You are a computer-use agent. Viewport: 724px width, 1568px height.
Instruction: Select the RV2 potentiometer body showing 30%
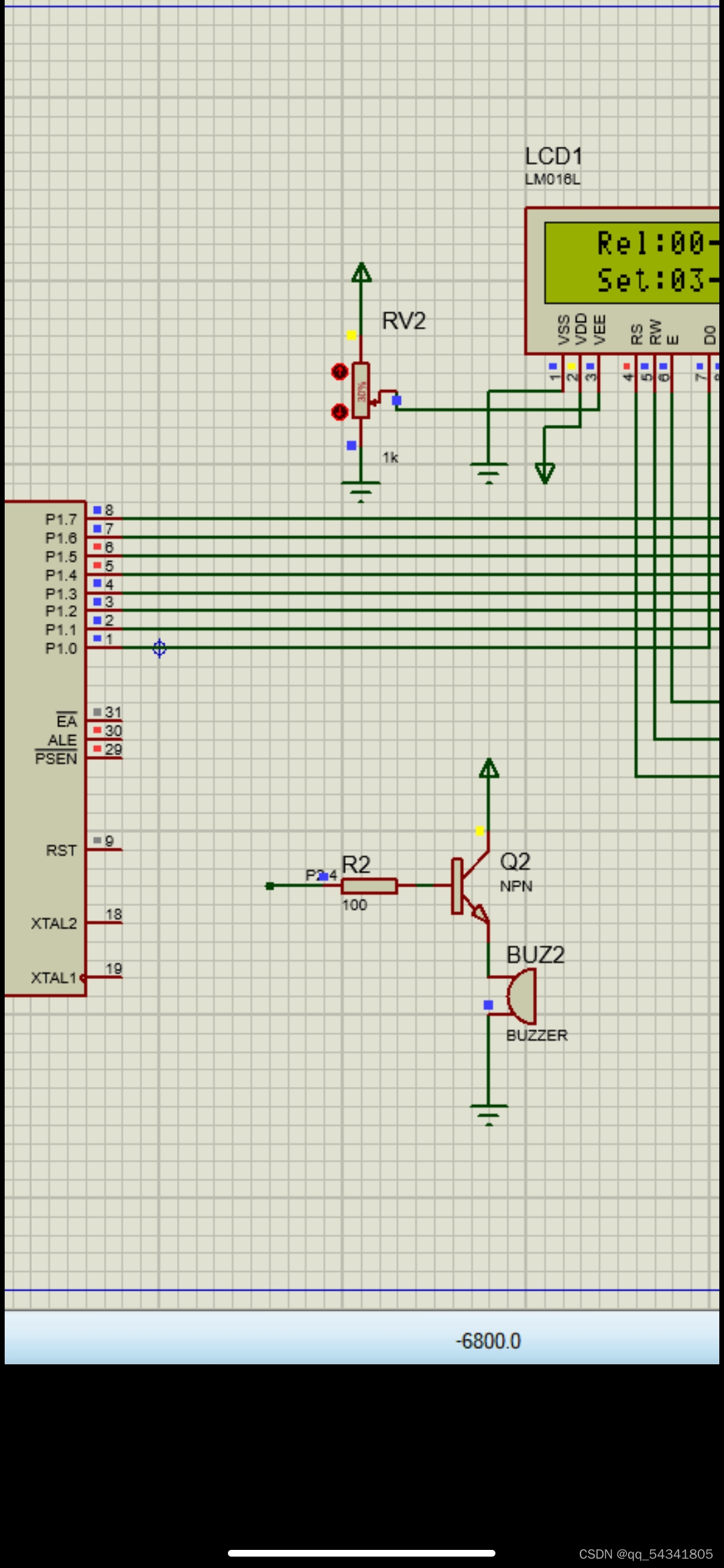point(361,391)
